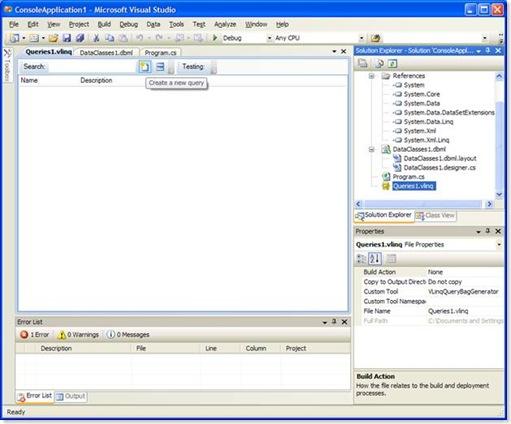Close the Queries1.vlinq document tab
This screenshot has height=424, width=511.
[344, 51]
